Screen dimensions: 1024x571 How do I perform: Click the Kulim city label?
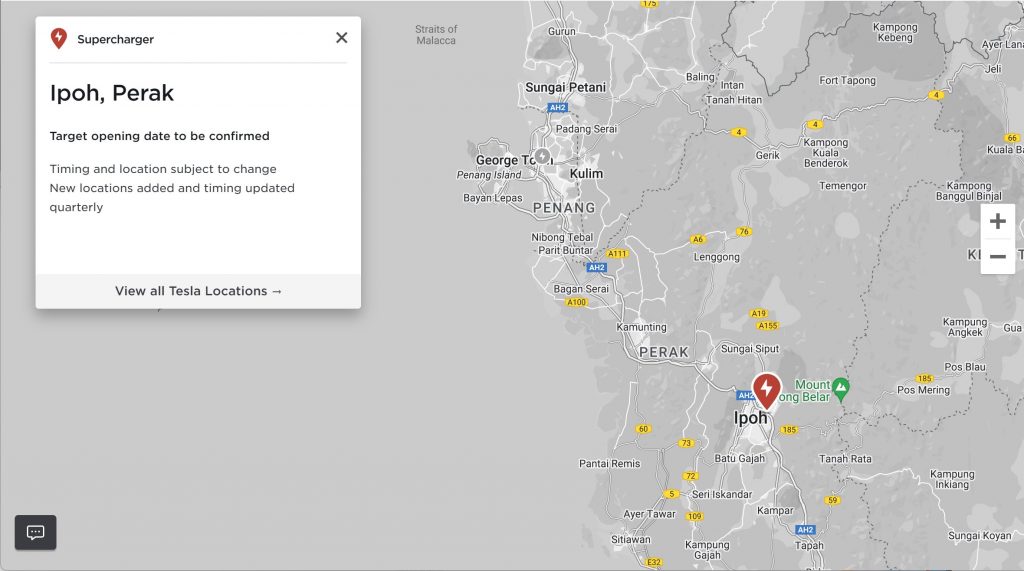[586, 174]
